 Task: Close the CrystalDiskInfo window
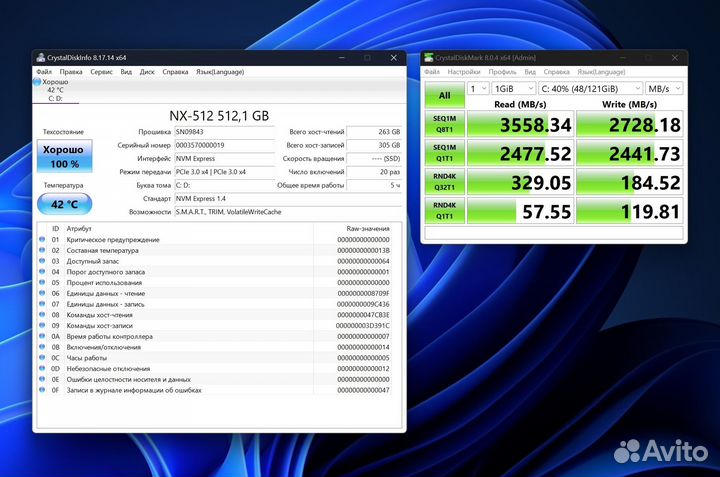(x=394, y=57)
